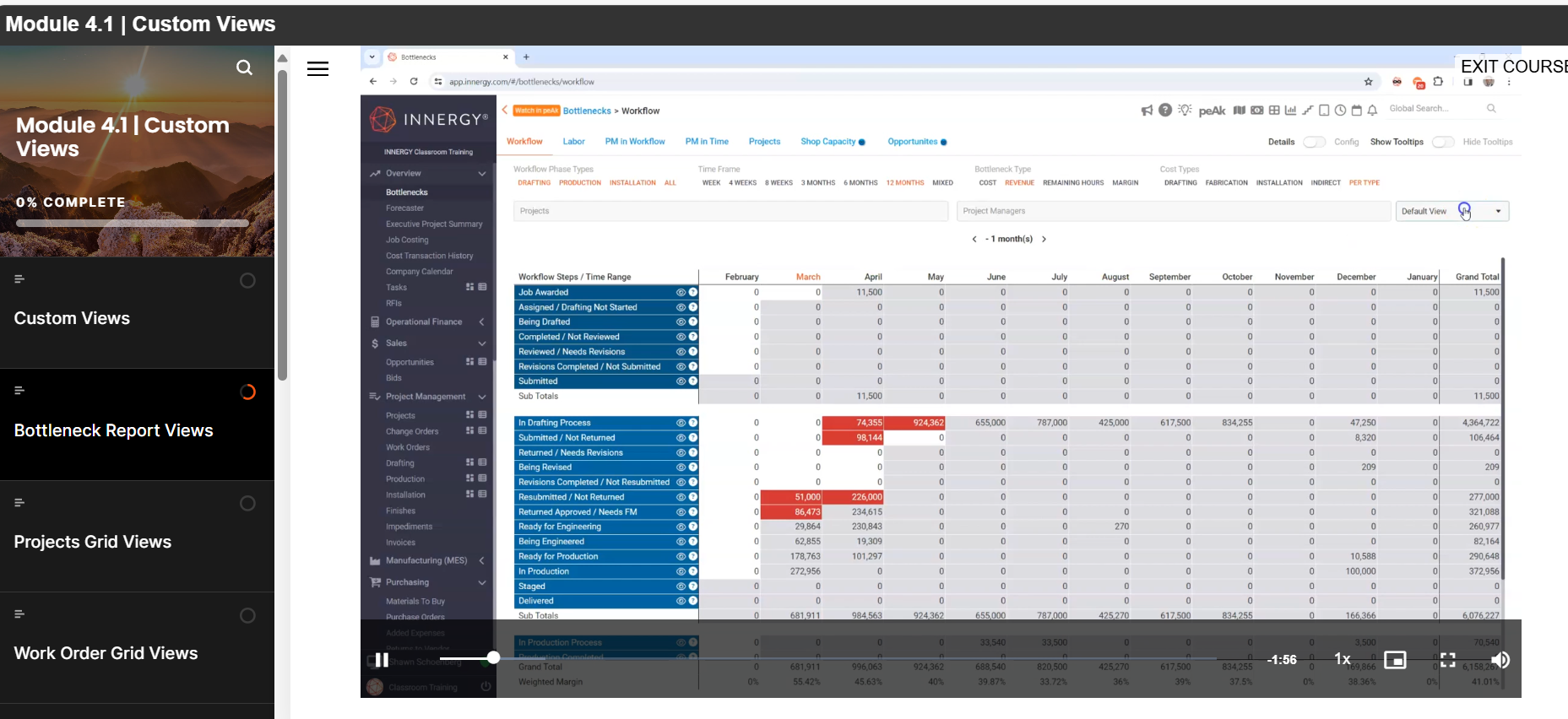Image resolution: width=1568 pixels, height=719 pixels.
Task: Click the EXIT COURSE button
Action: pyautogui.click(x=1513, y=67)
